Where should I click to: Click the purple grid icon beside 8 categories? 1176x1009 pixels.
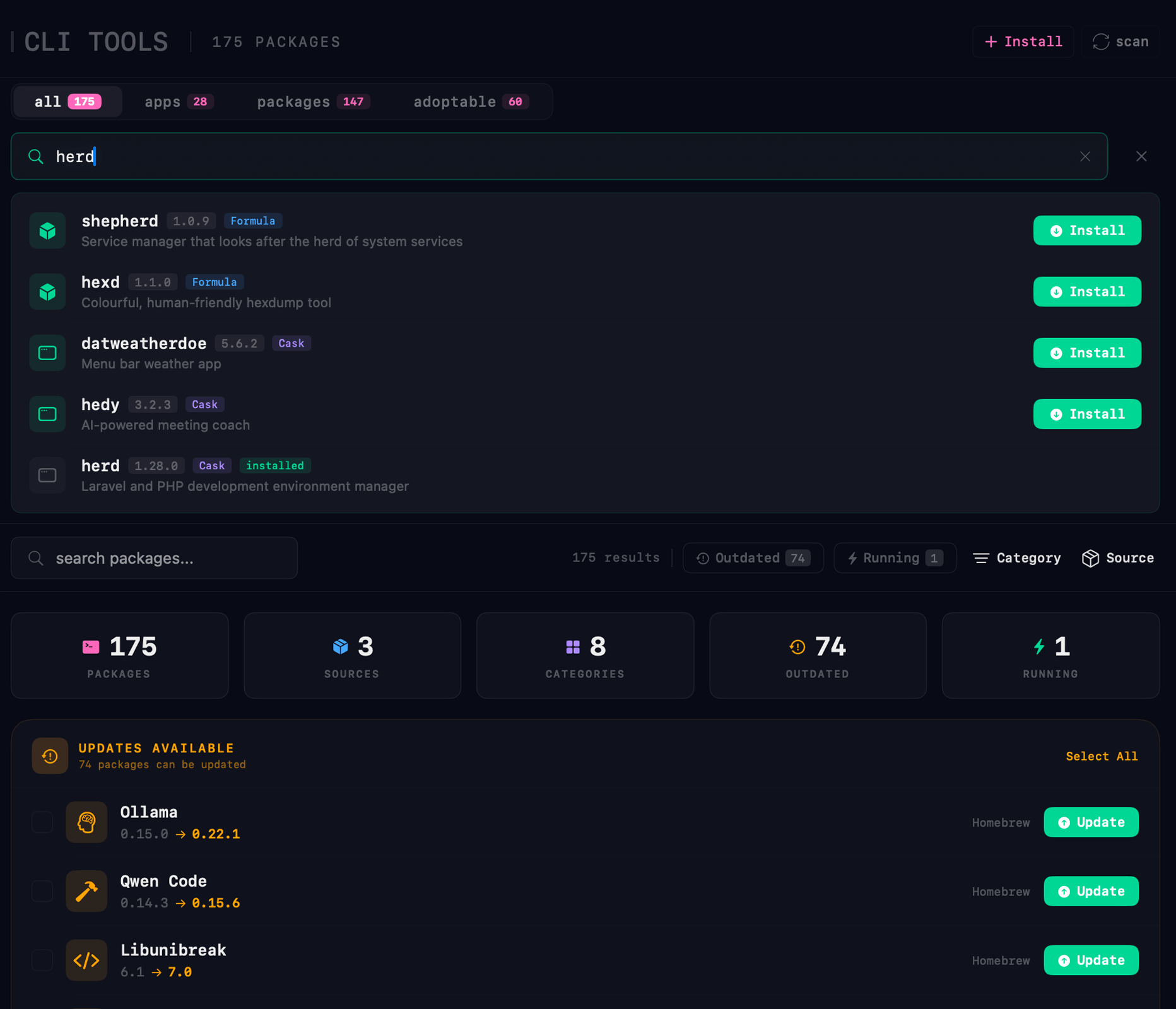click(573, 647)
